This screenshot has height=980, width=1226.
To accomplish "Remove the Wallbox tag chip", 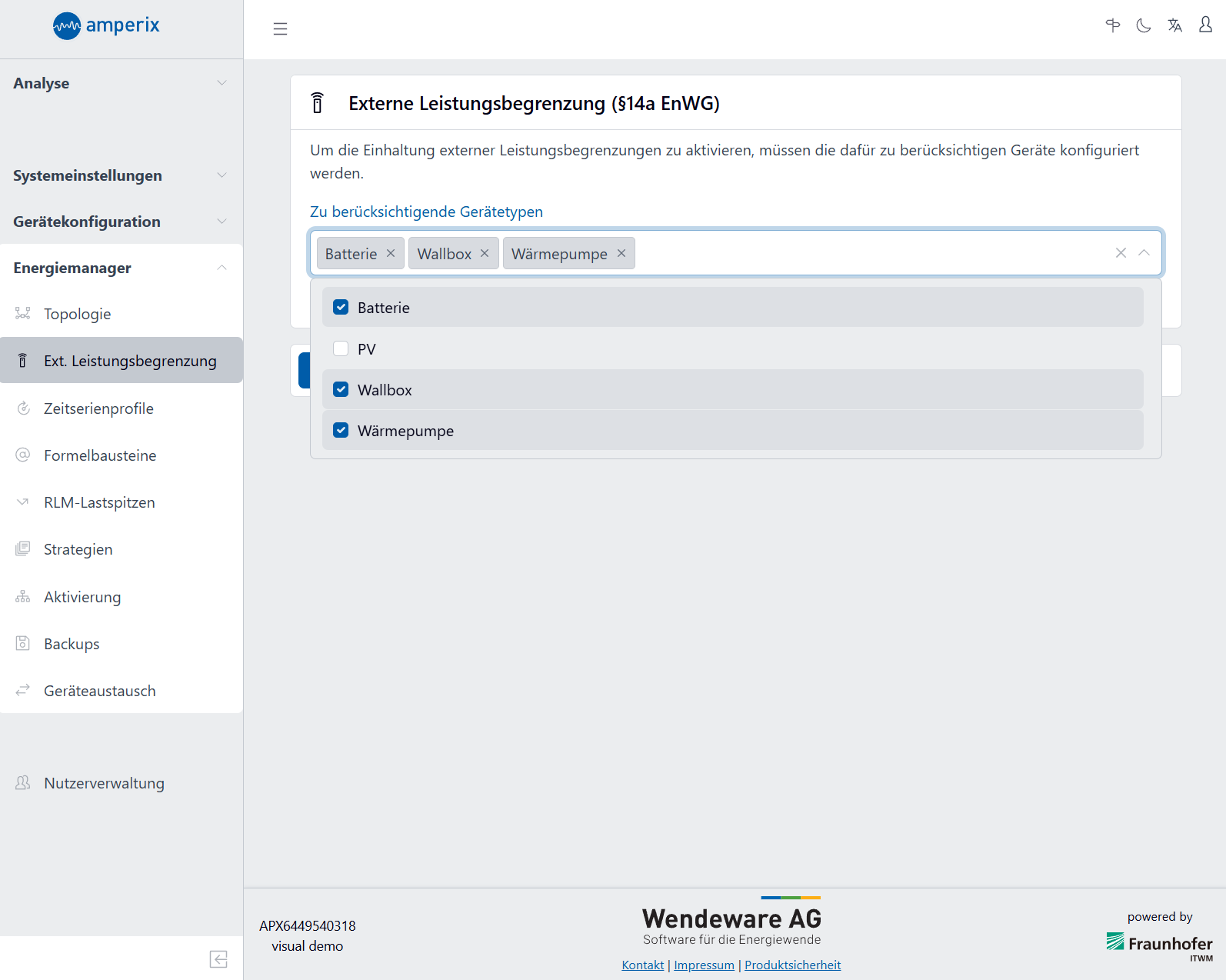I will pos(485,253).
